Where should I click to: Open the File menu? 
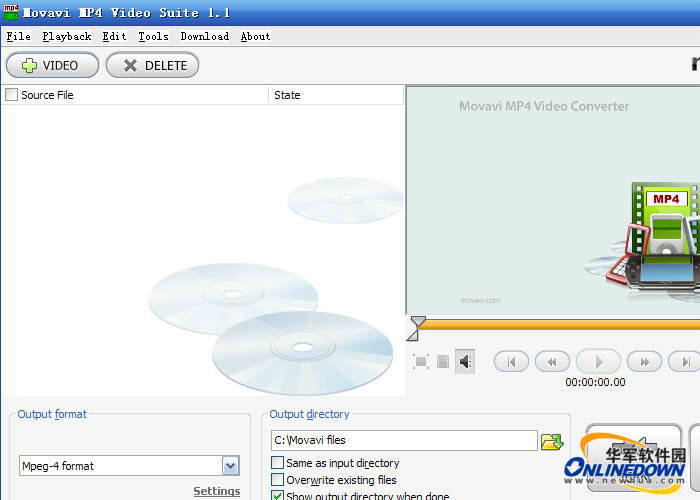tap(18, 37)
